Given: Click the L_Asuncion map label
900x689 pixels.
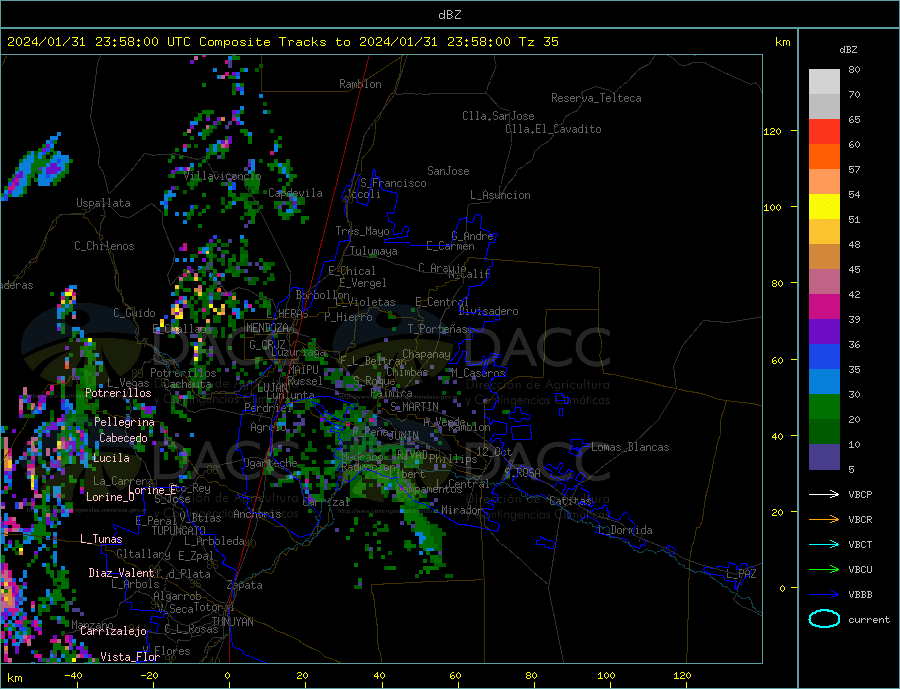Looking at the screenshot, I should pyautogui.click(x=500, y=195).
